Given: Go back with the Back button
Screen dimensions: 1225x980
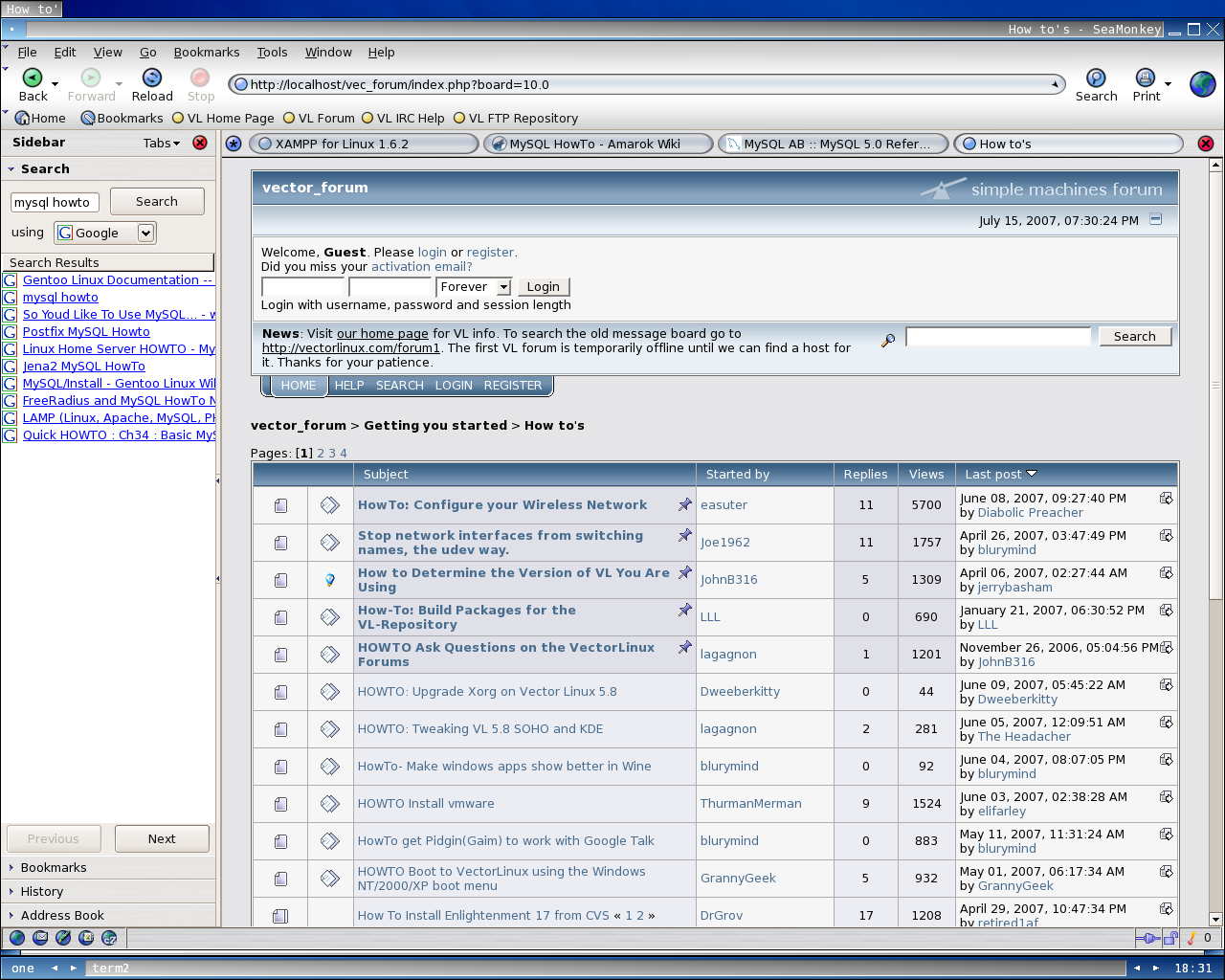Looking at the screenshot, I should coord(33,84).
